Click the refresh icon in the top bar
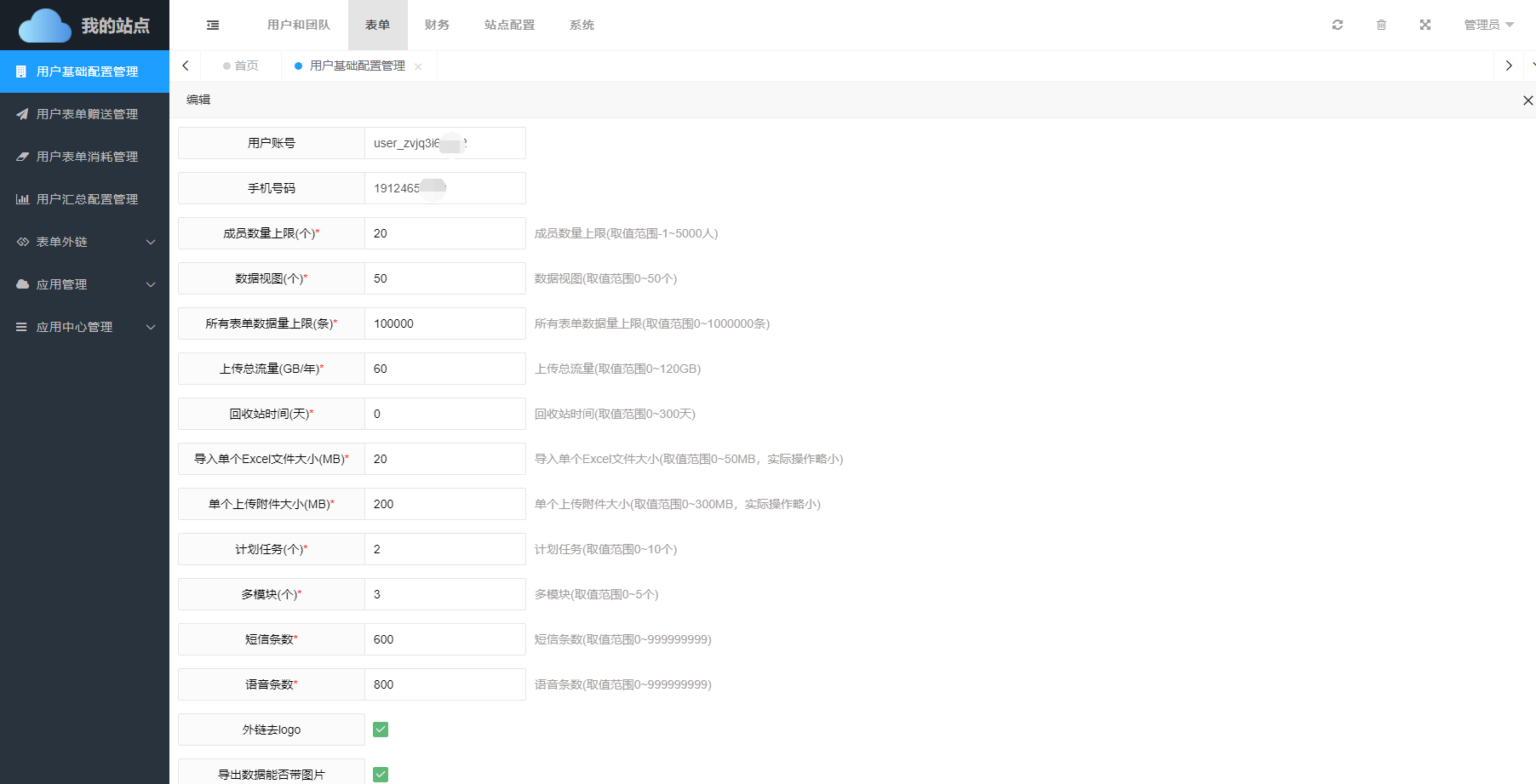The image size is (1536, 784). [x=1338, y=25]
